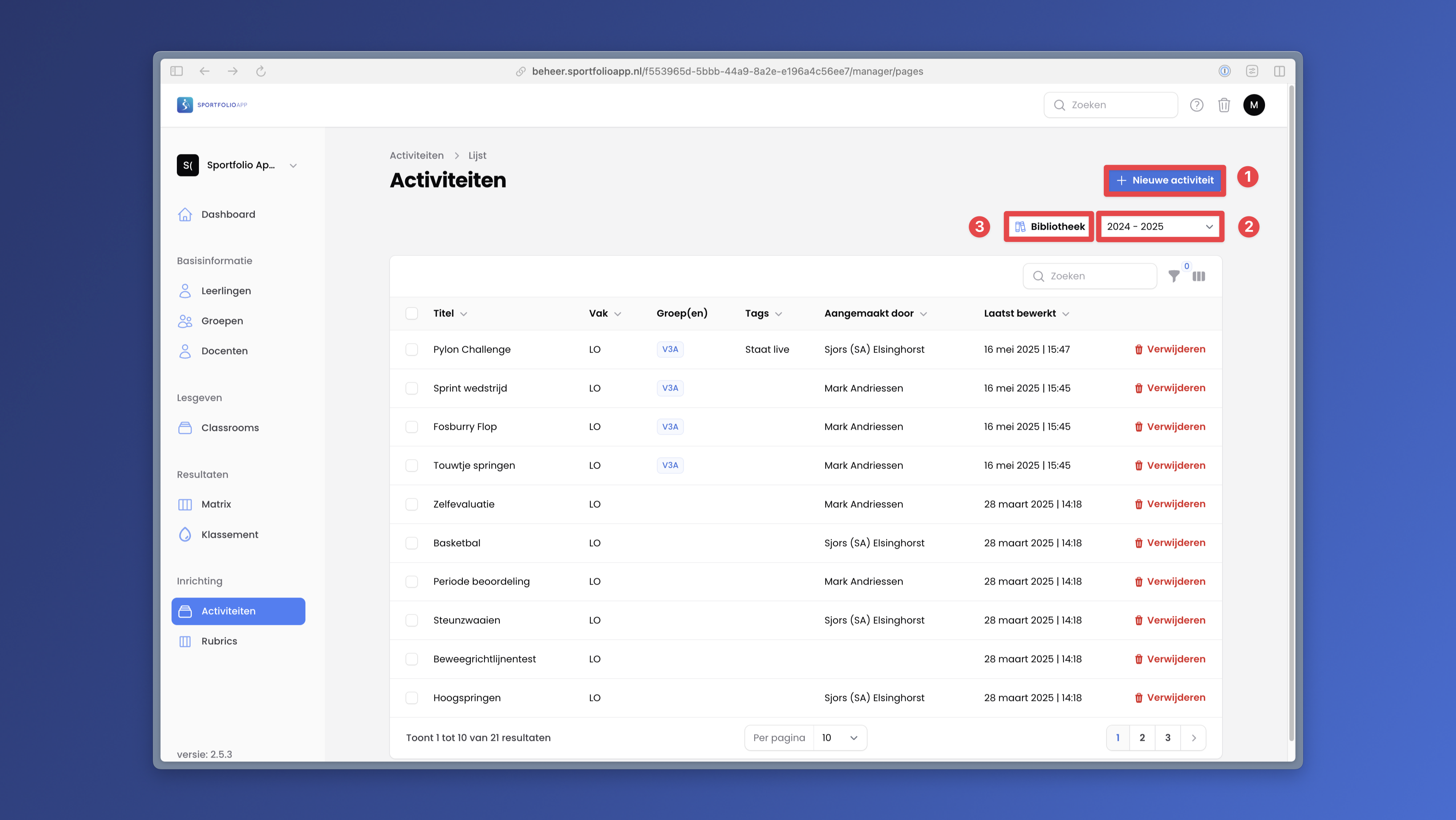Image resolution: width=1456 pixels, height=820 pixels.
Task: Select Activiteiten in sidebar
Action: tap(238, 612)
